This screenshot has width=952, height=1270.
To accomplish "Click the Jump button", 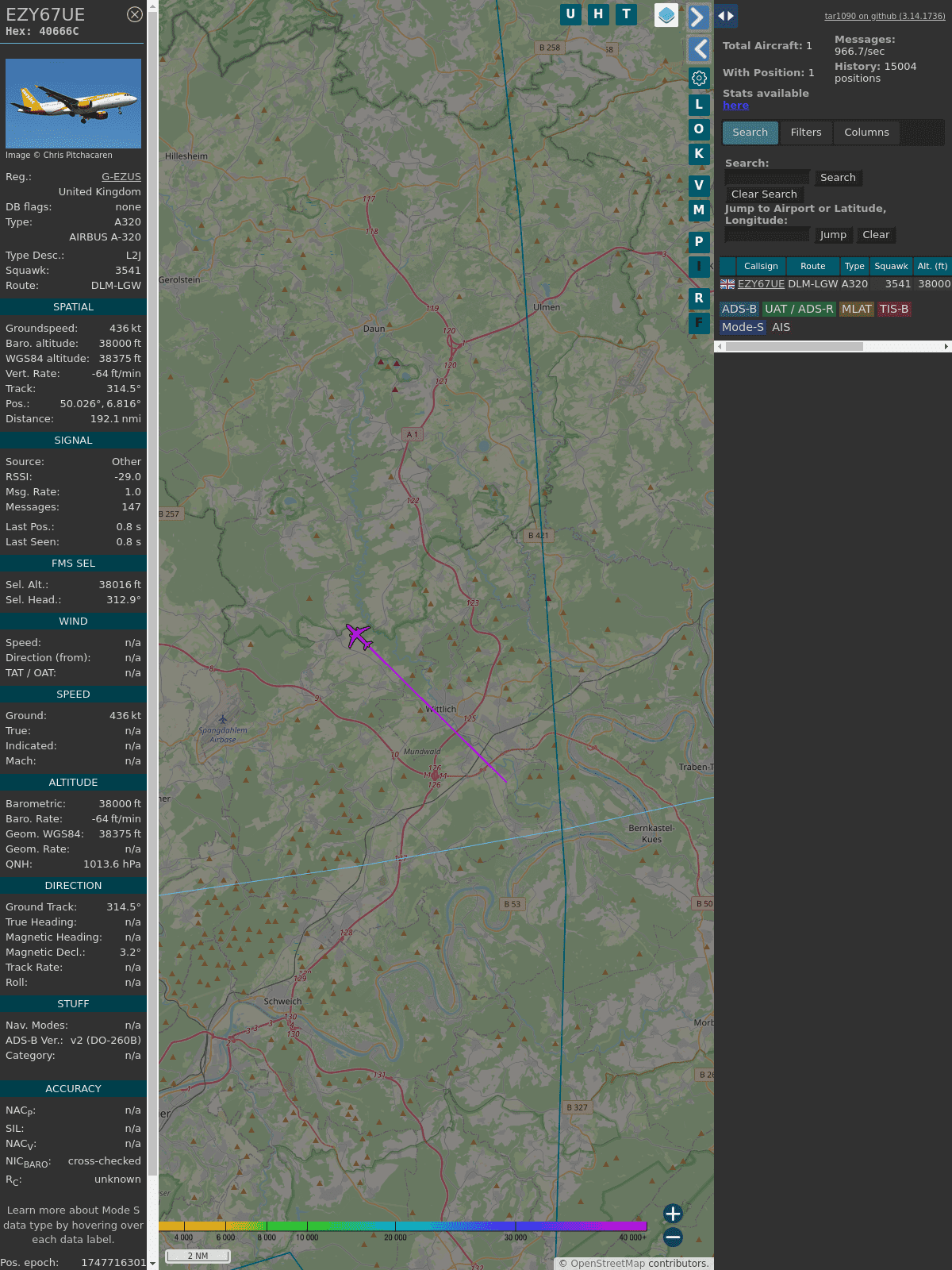I will (x=833, y=235).
